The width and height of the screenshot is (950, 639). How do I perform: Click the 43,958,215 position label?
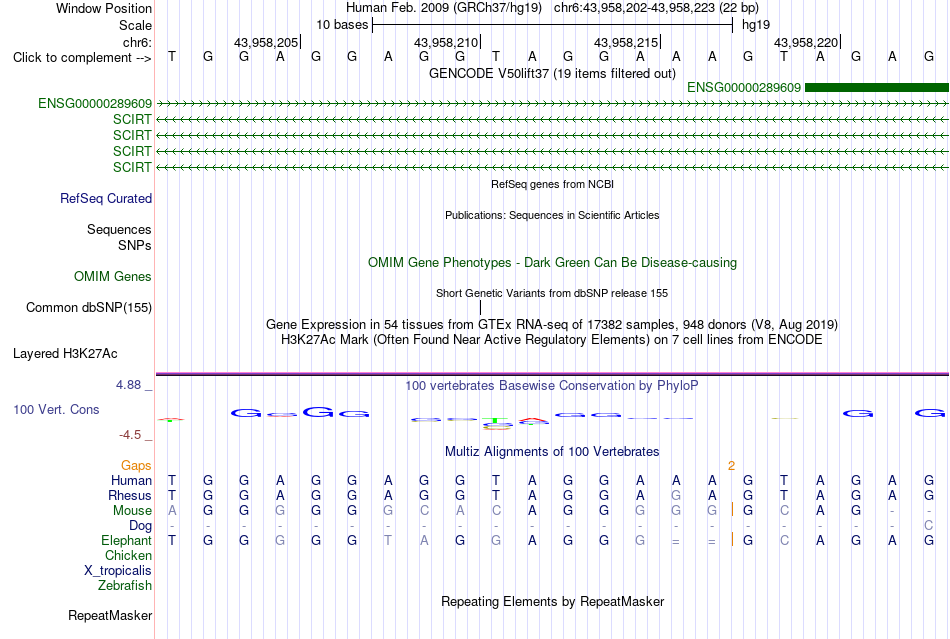tap(626, 42)
